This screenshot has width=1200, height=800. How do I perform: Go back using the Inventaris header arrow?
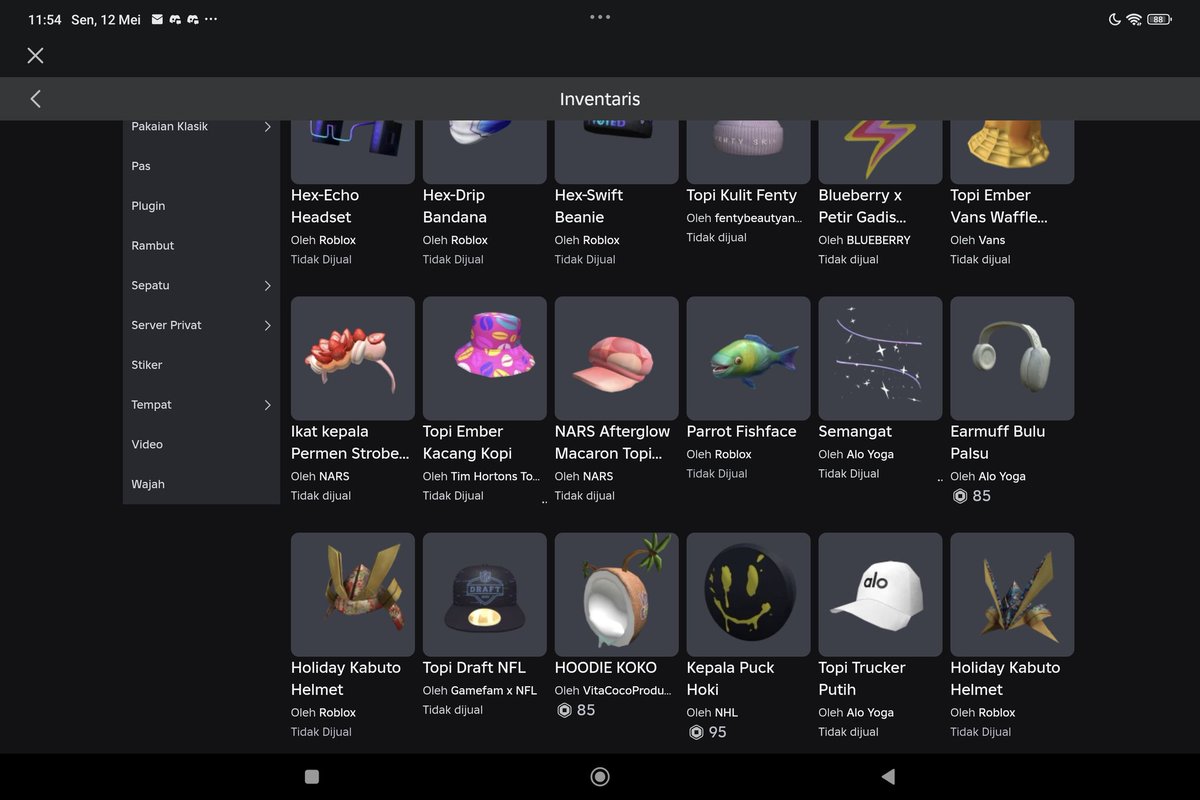(36, 99)
